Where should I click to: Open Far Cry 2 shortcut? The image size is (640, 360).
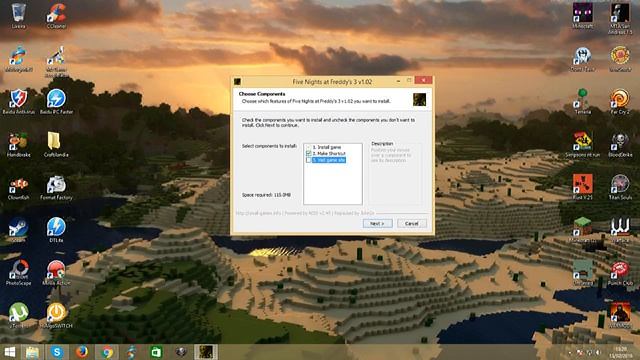[x=620, y=101]
